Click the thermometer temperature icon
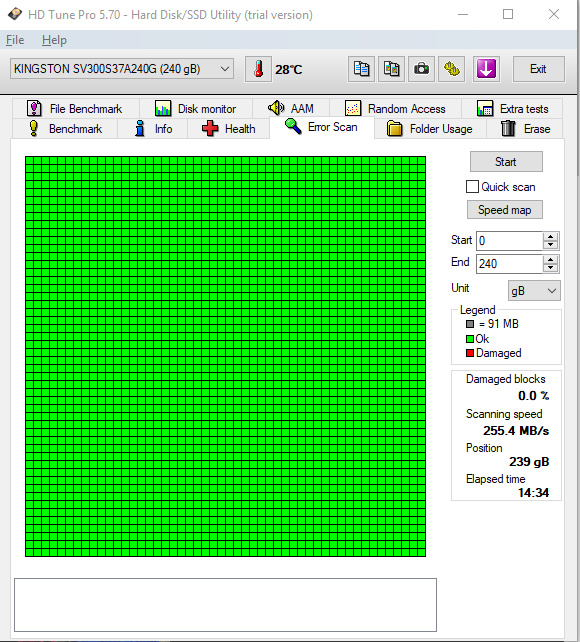The width and height of the screenshot is (580, 642). pos(258,69)
